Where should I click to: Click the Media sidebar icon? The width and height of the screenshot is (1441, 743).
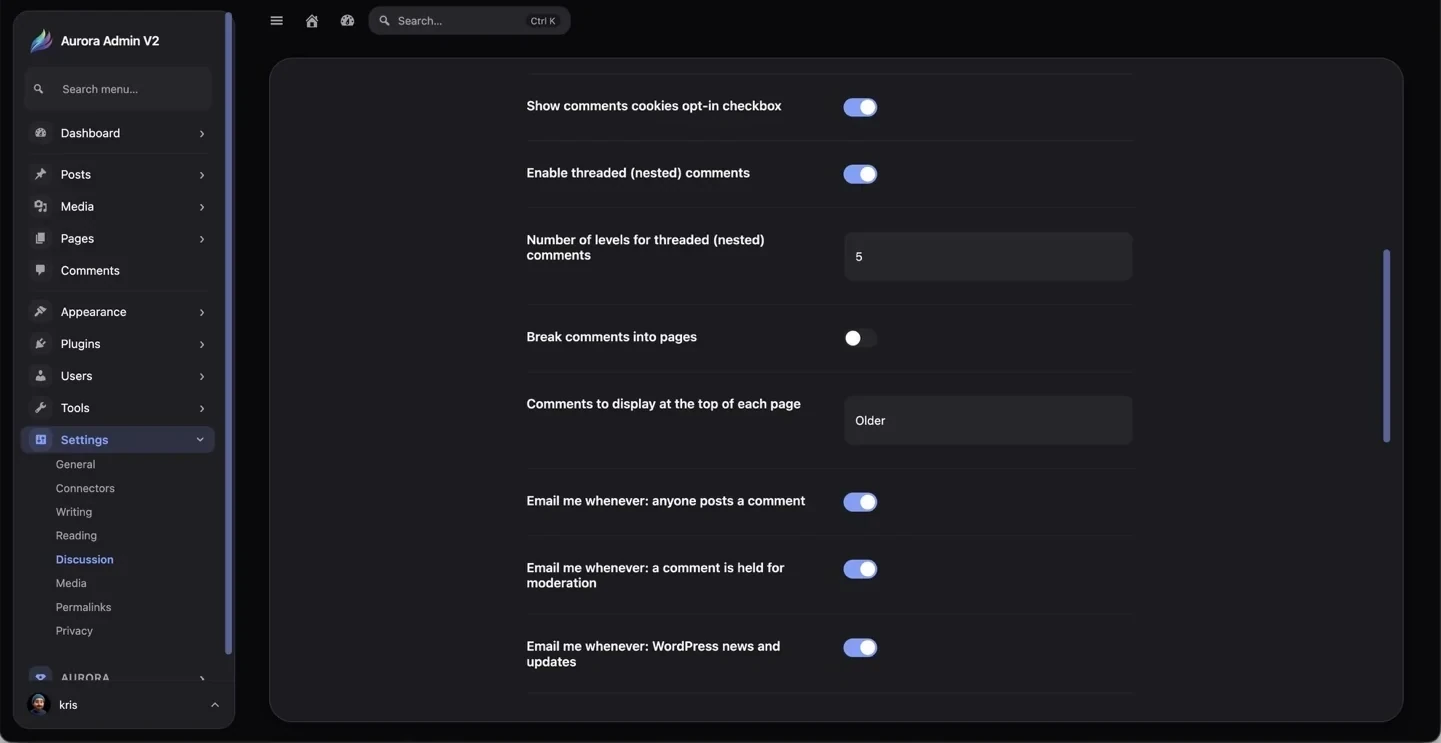(41, 206)
